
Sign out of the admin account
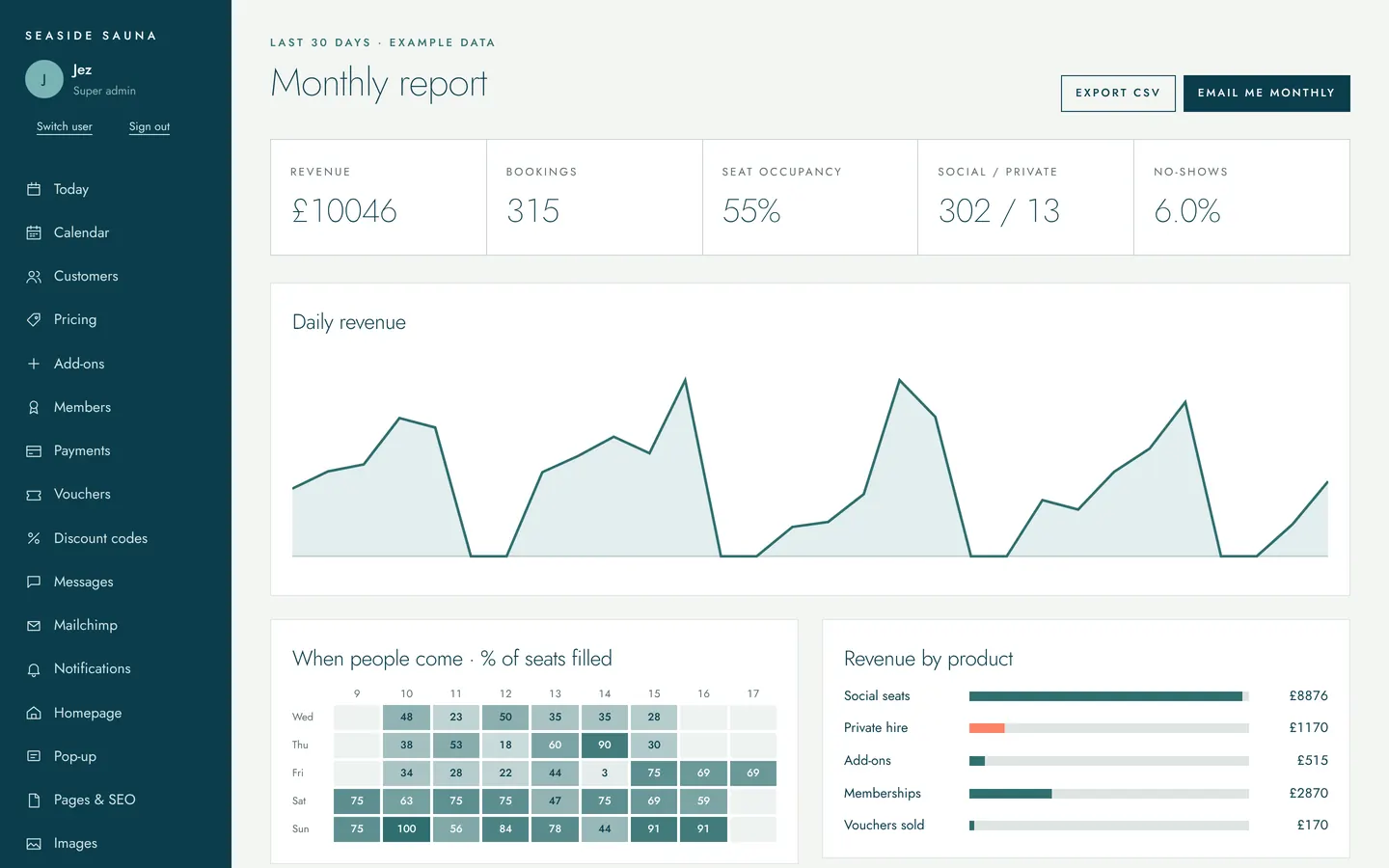pyautogui.click(x=150, y=126)
